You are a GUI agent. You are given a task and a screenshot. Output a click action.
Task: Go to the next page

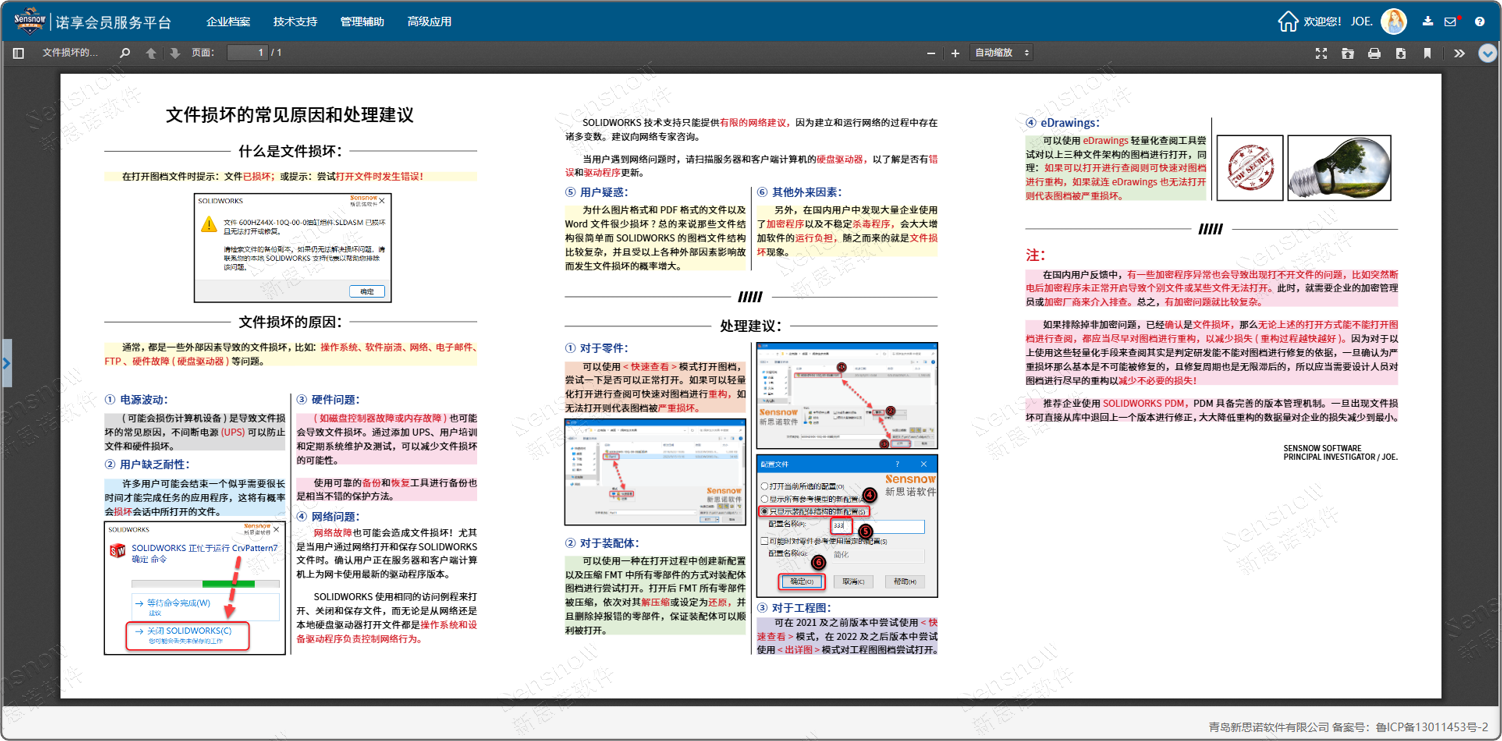point(175,53)
